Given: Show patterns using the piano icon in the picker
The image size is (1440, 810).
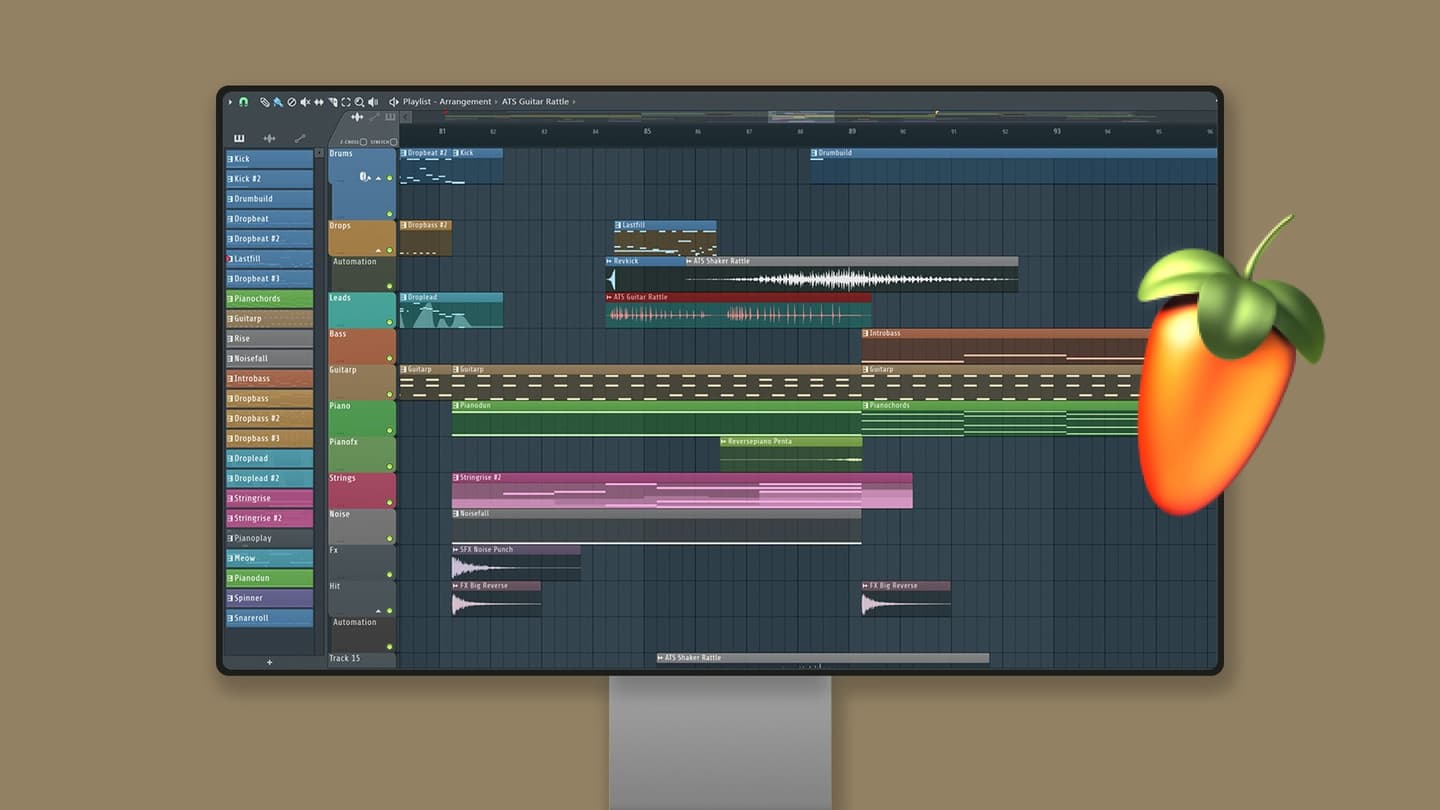Looking at the screenshot, I should [x=239, y=138].
